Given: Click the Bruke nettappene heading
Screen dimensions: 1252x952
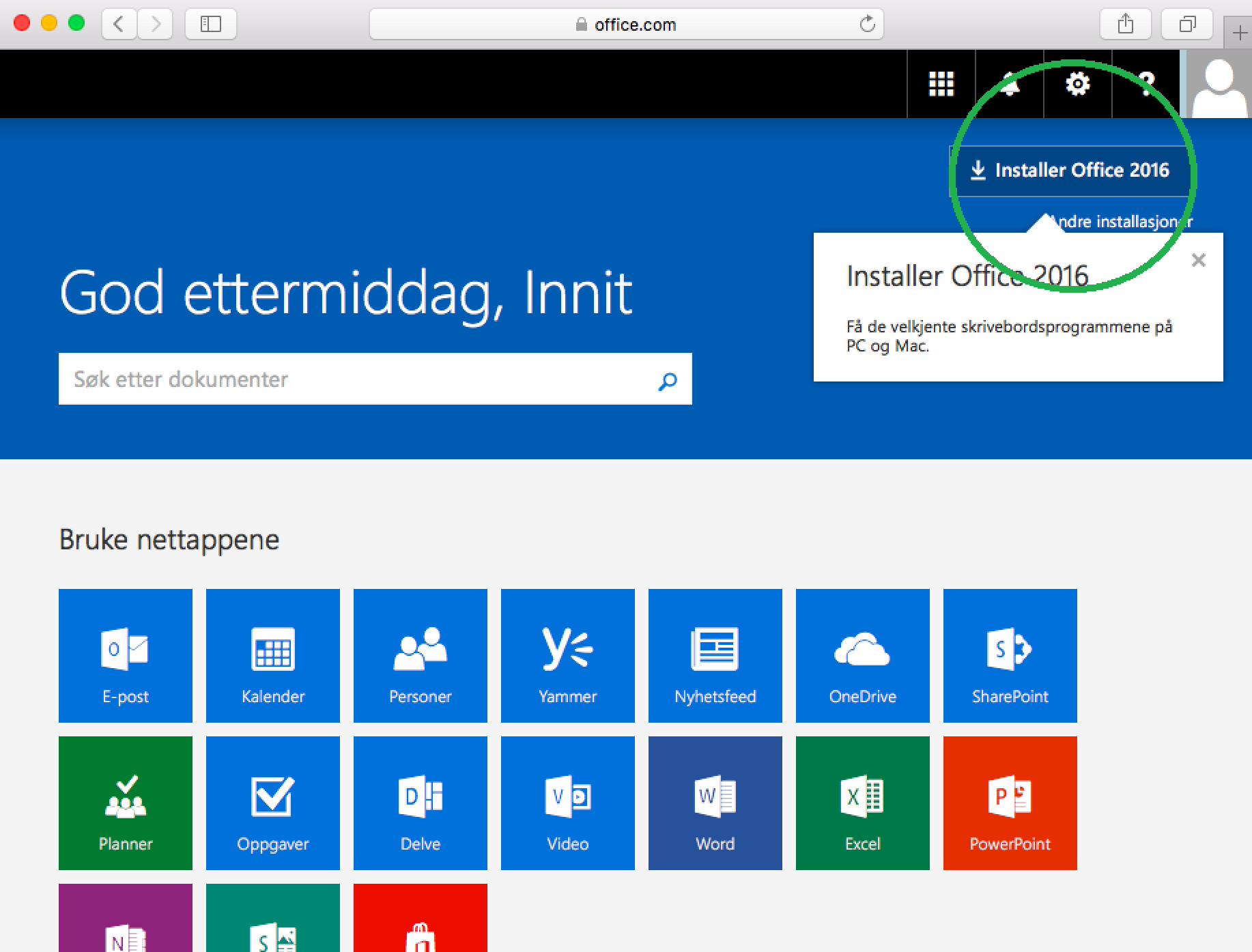Looking at the screenshot, I should 169,540.
